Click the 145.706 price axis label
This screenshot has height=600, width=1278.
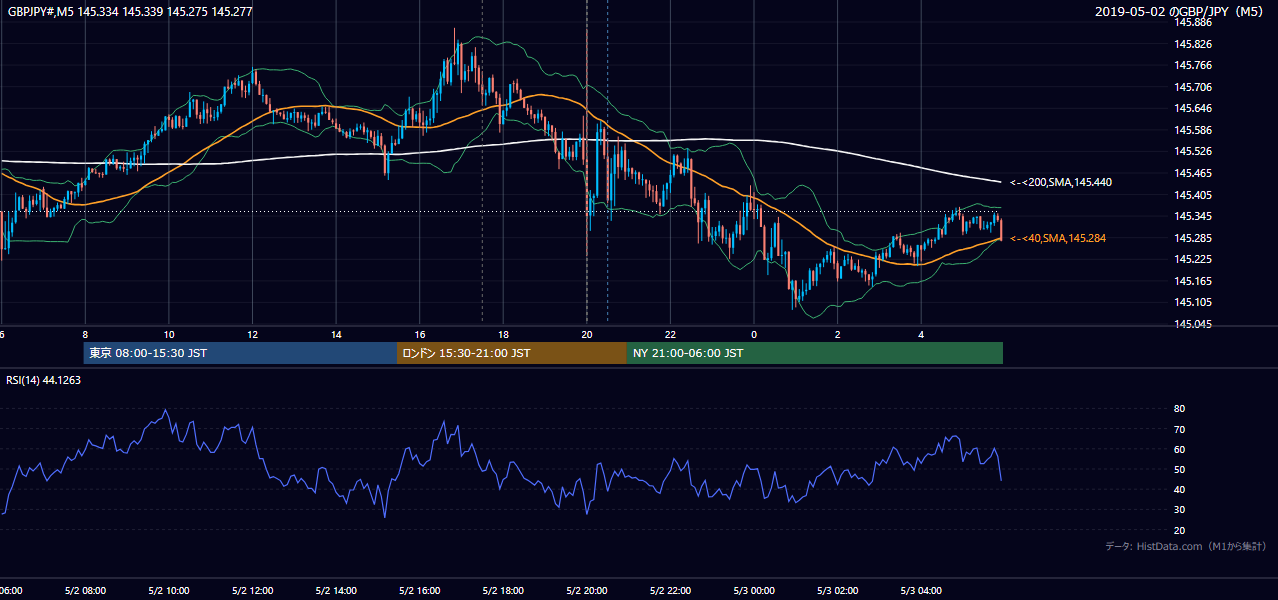tap(1192, 87)
